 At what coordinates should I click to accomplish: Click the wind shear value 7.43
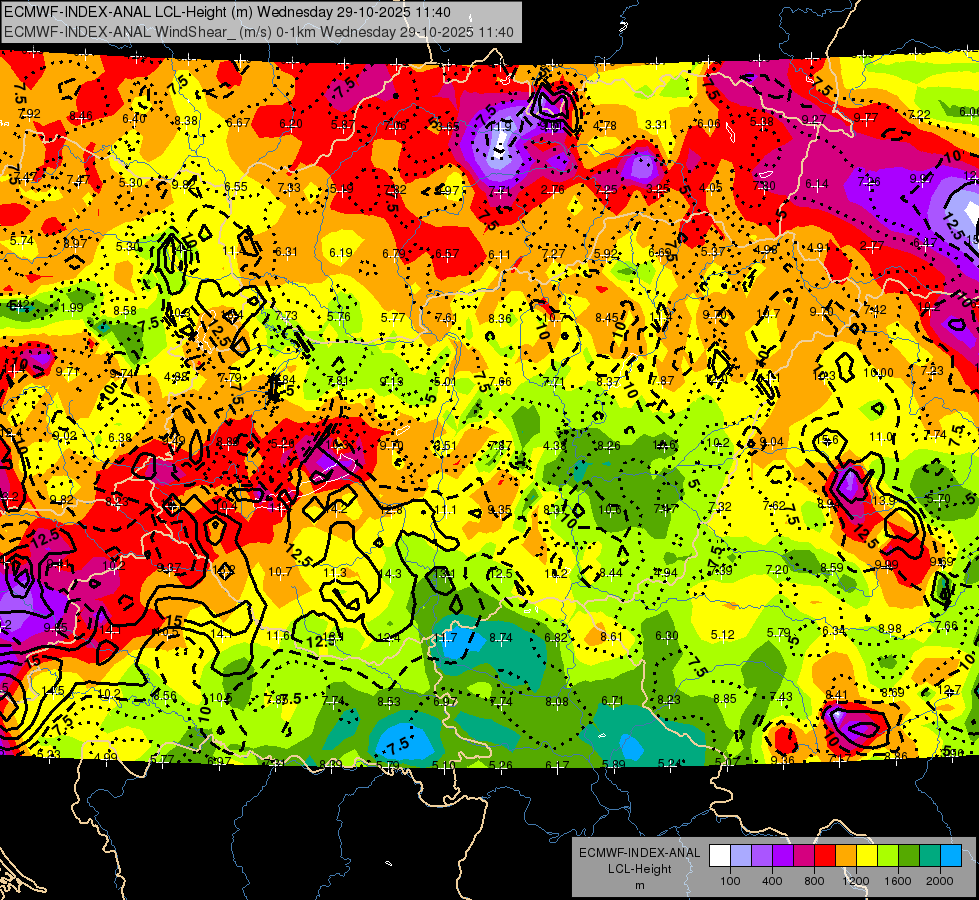pyautogui.click(x=781, y=696)
